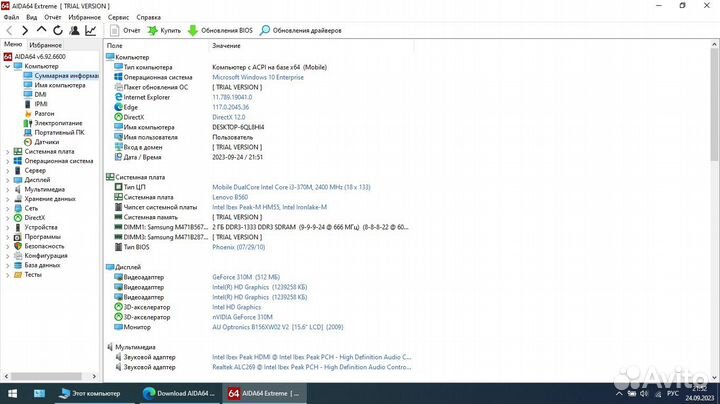Switch to the Меню tab
Viewport: 720px width, 404px height.
(x=13, y=45)
